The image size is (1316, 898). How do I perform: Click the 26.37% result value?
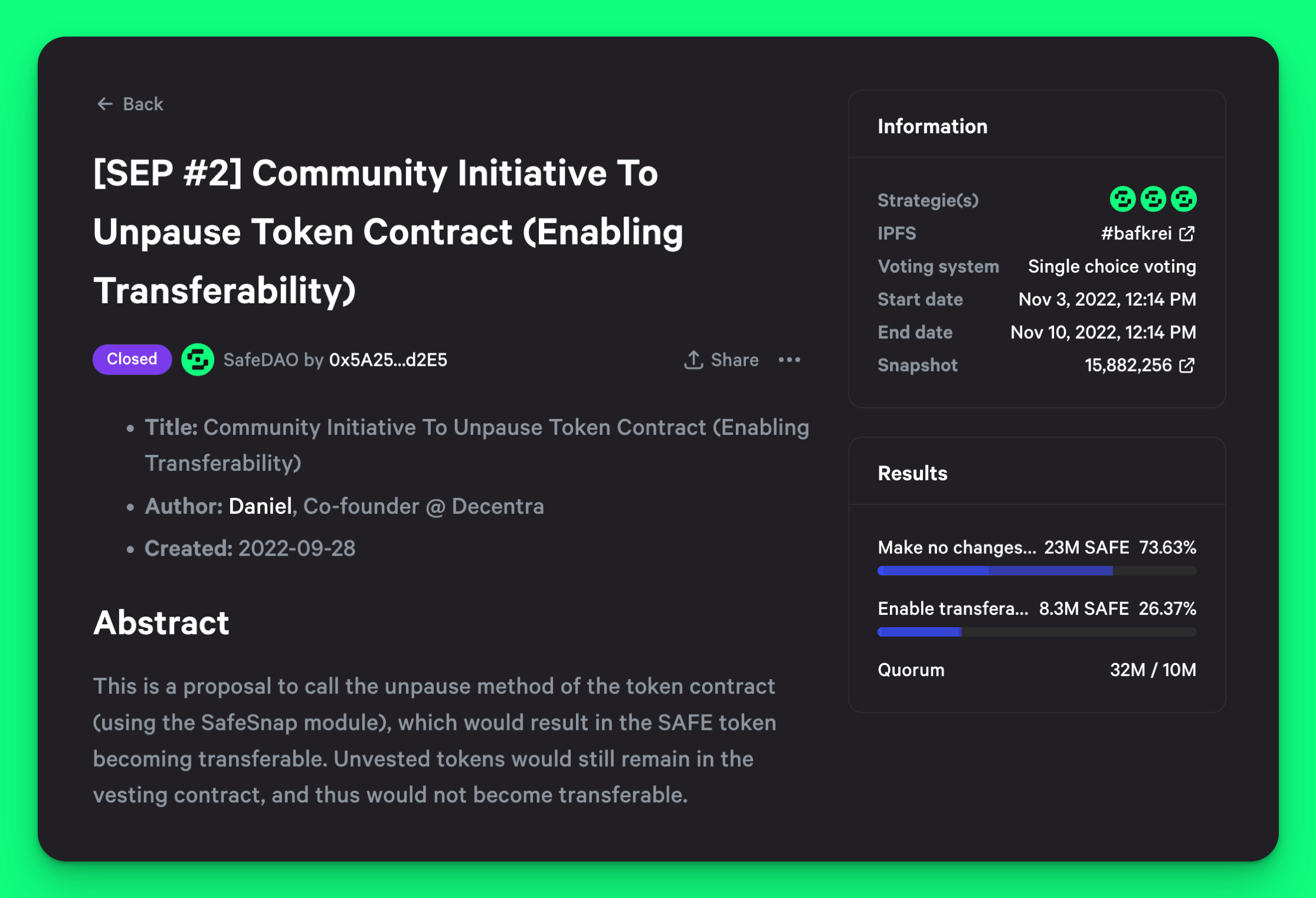[x=1167, y=608]
